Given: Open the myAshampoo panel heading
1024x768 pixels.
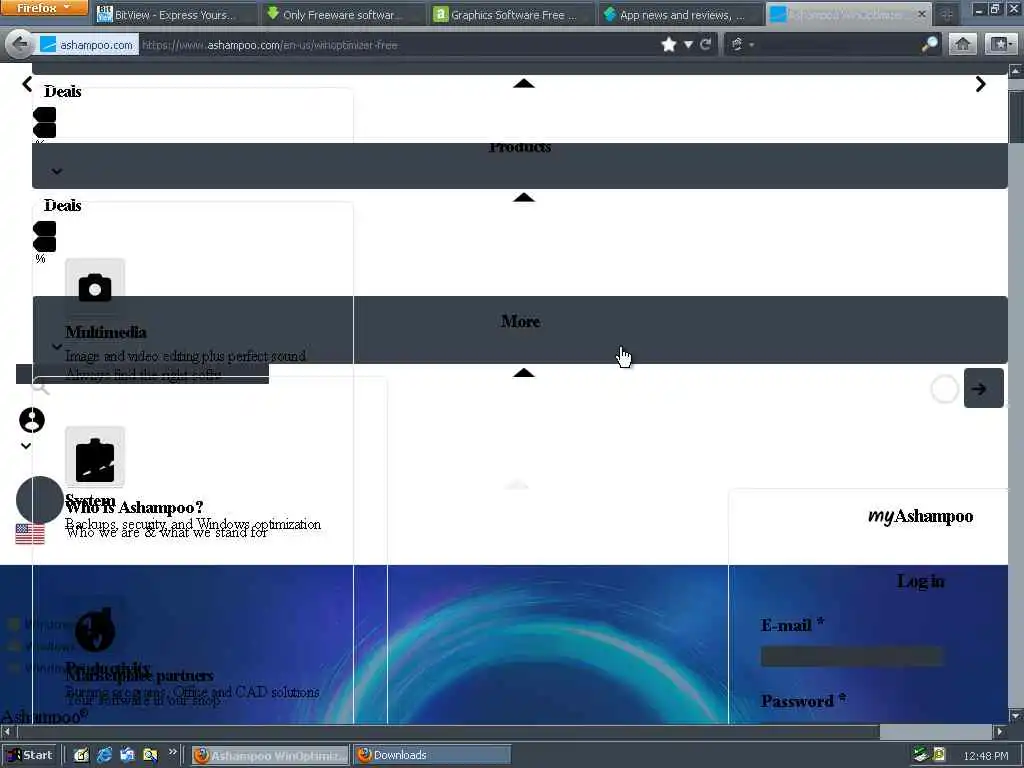Looking at the screenshot, I should point(920,516).
